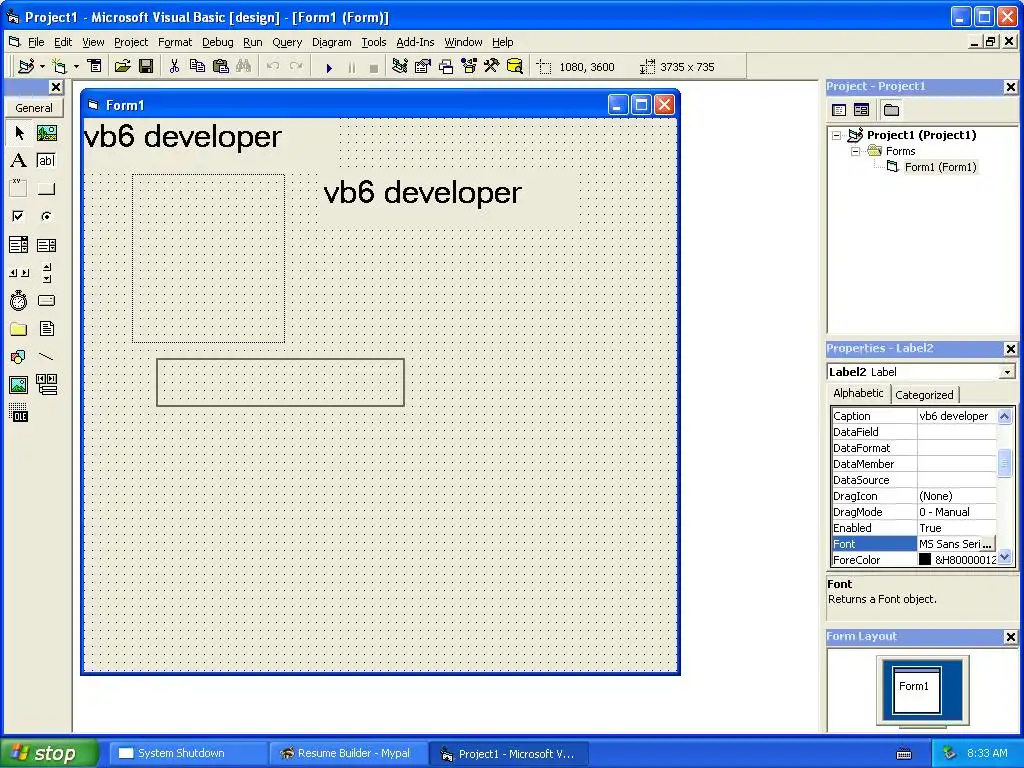Switch to the Categorized properties tab
Screen dimensions: 1024x768
924,395
